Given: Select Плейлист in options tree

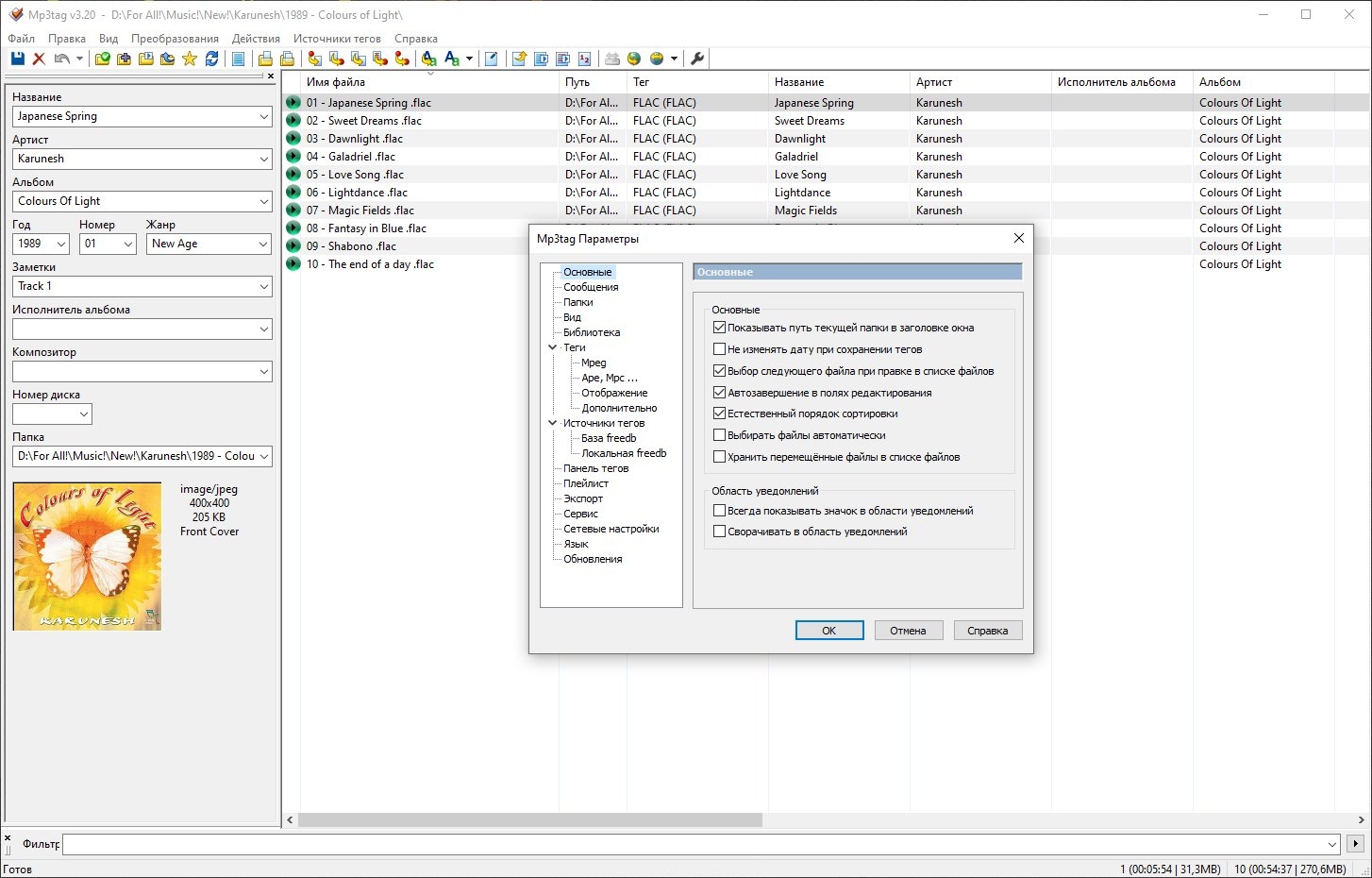Looking at the screenshot, I should 586,483.
